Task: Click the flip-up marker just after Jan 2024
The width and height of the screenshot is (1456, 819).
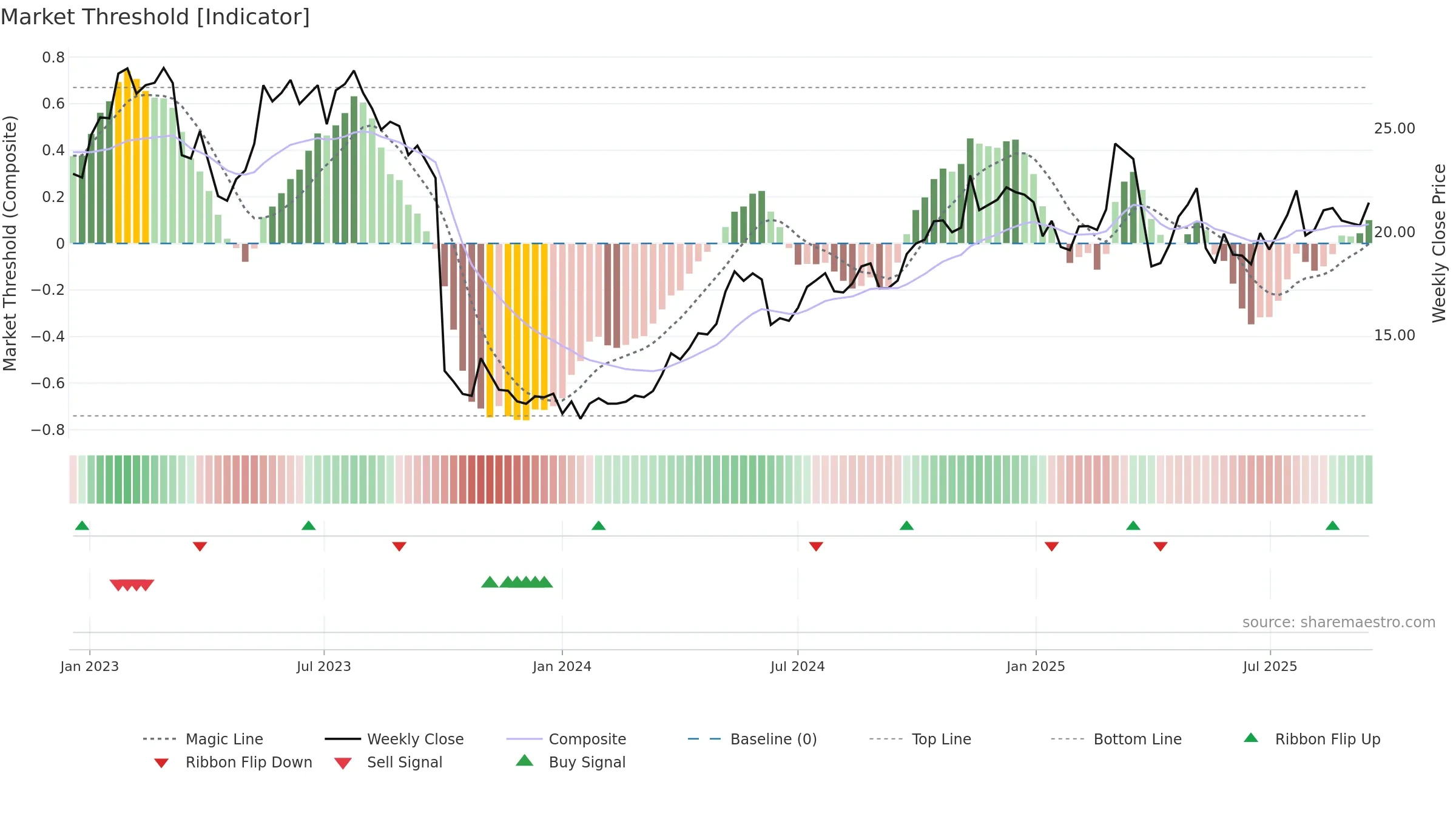Action: click(x=599, y=525)
